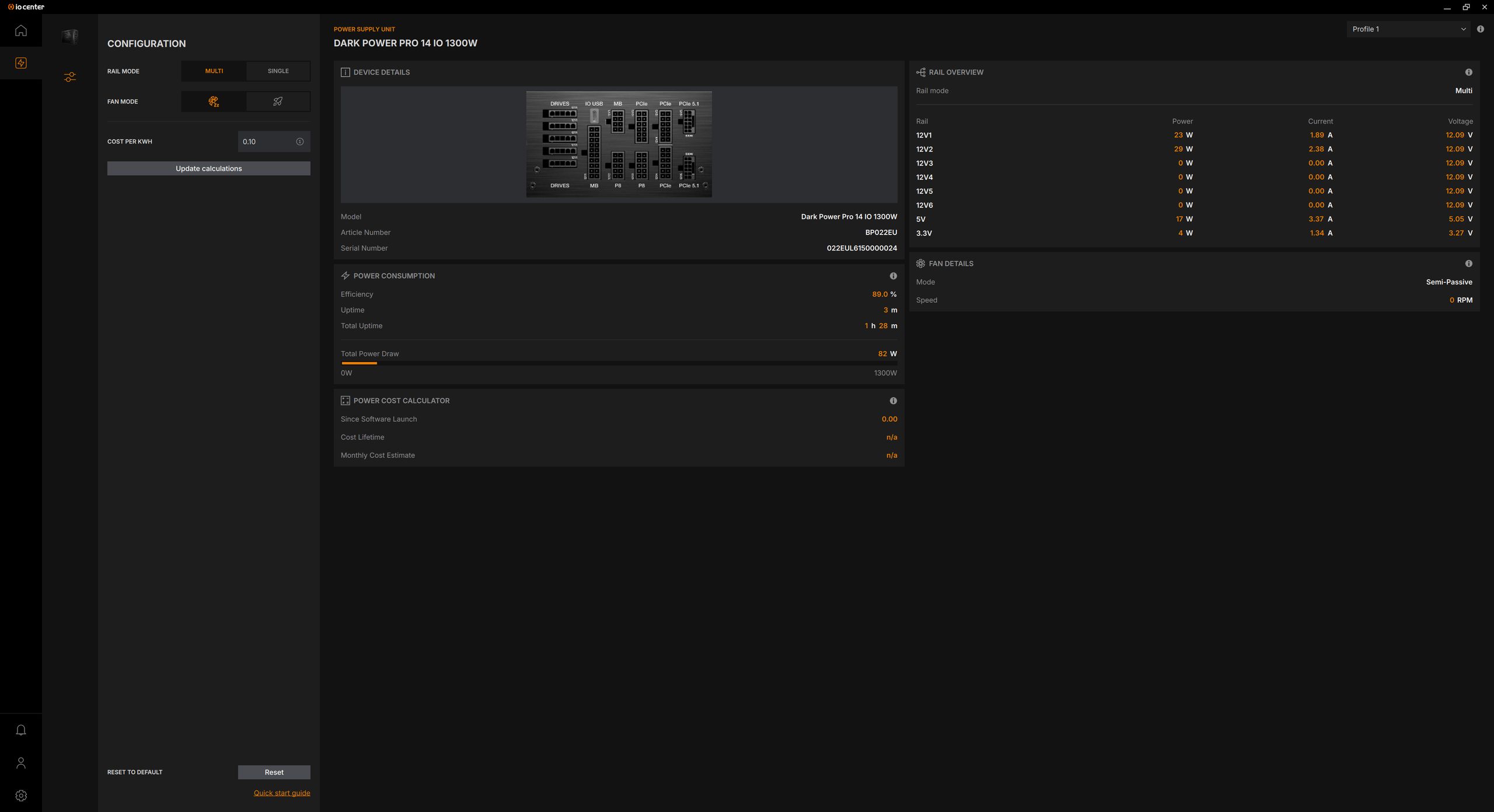Open the settings gear icon

21,796
